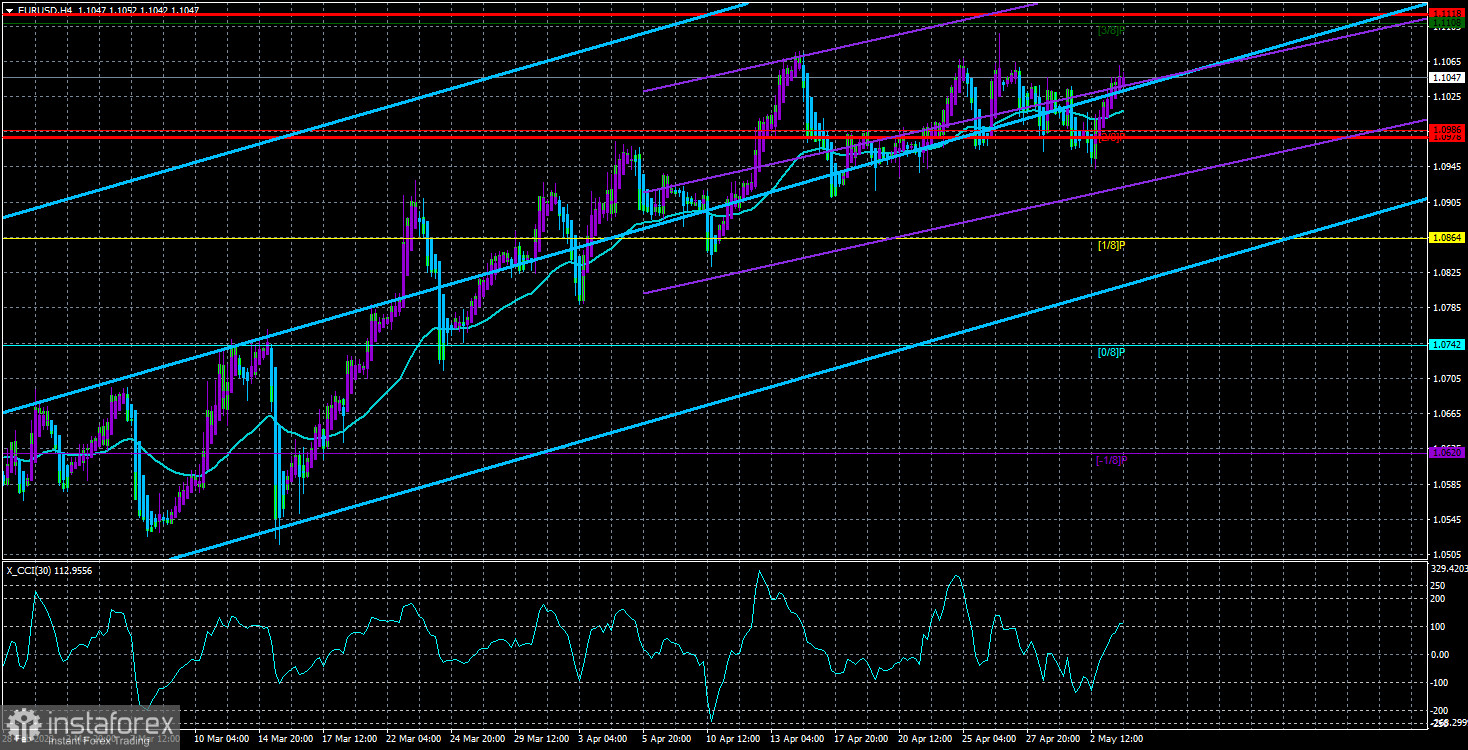Click the 25 Apr 04:00 time label

pos(988,739)
